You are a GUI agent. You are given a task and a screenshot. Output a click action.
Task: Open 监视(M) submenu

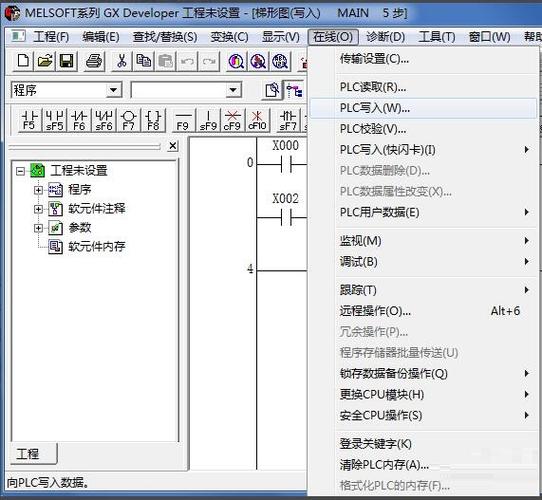point(422,241)
